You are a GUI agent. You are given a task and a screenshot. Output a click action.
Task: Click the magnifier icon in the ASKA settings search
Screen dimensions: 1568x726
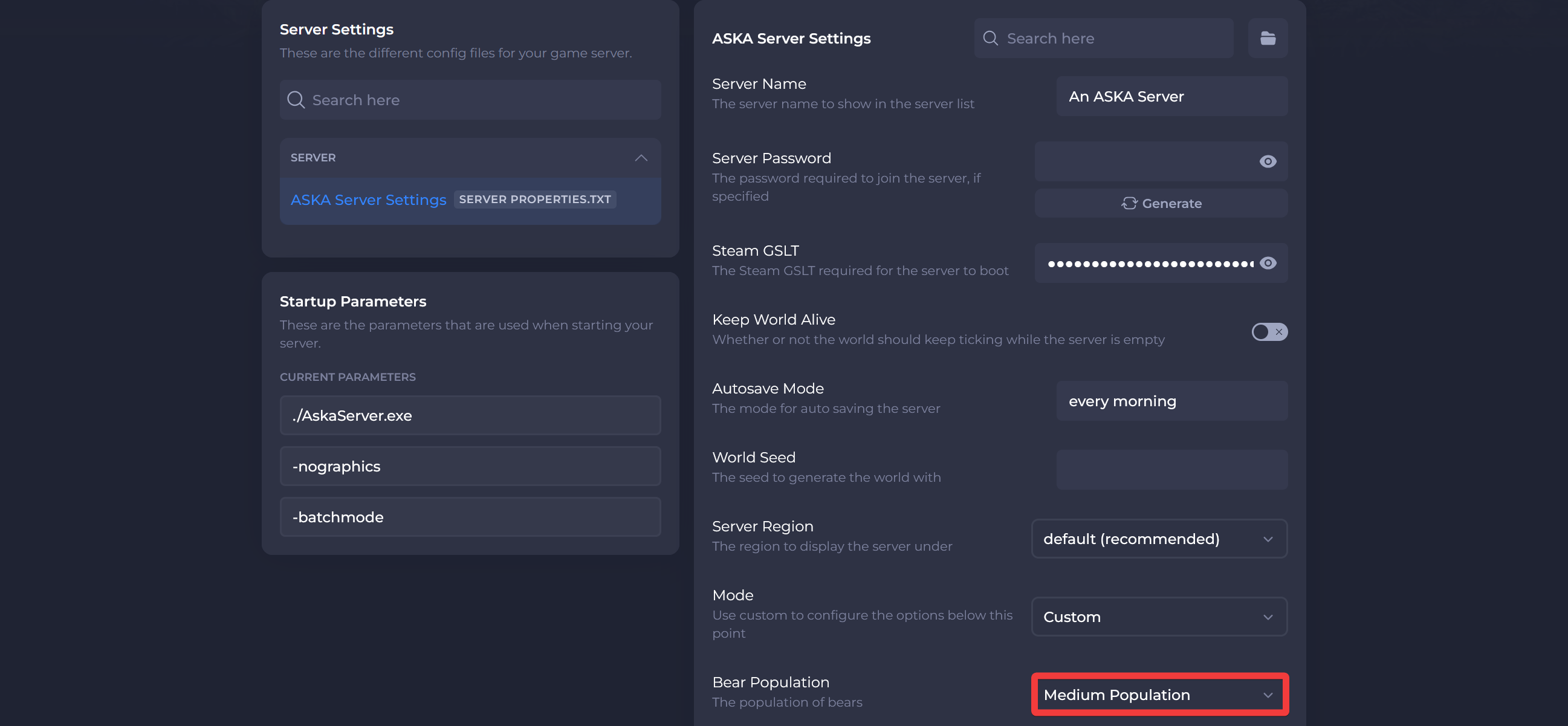pos(990,38)
